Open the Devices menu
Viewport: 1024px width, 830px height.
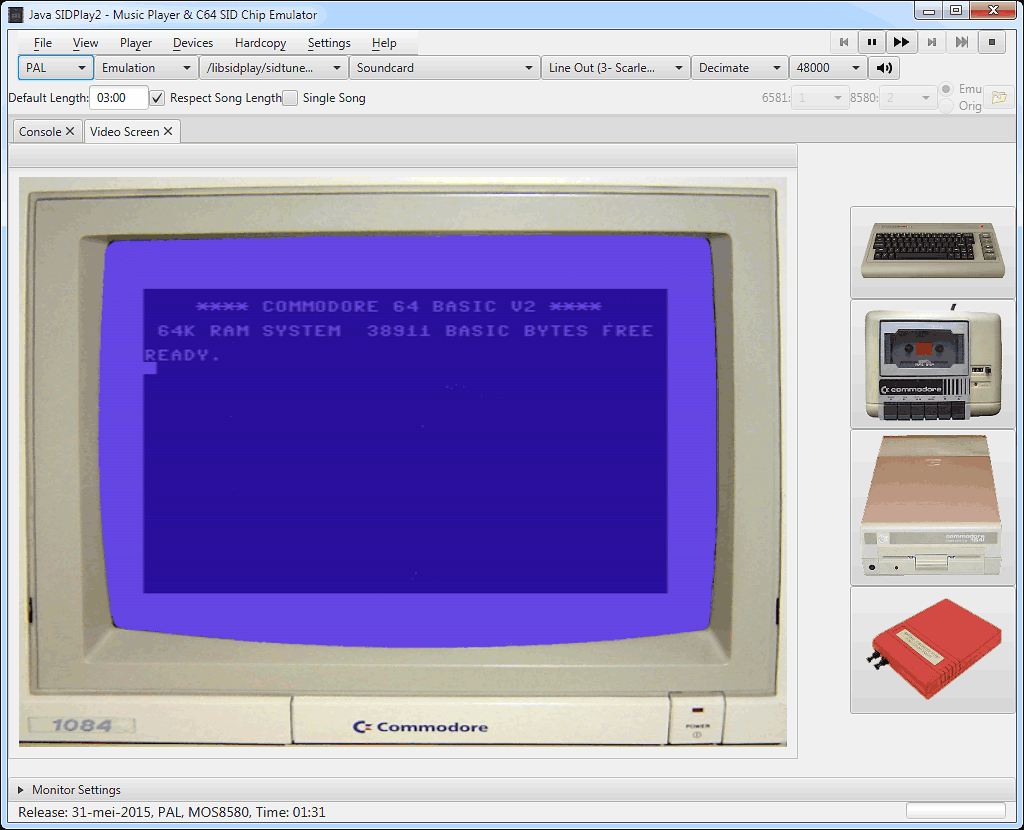point(193,43)
